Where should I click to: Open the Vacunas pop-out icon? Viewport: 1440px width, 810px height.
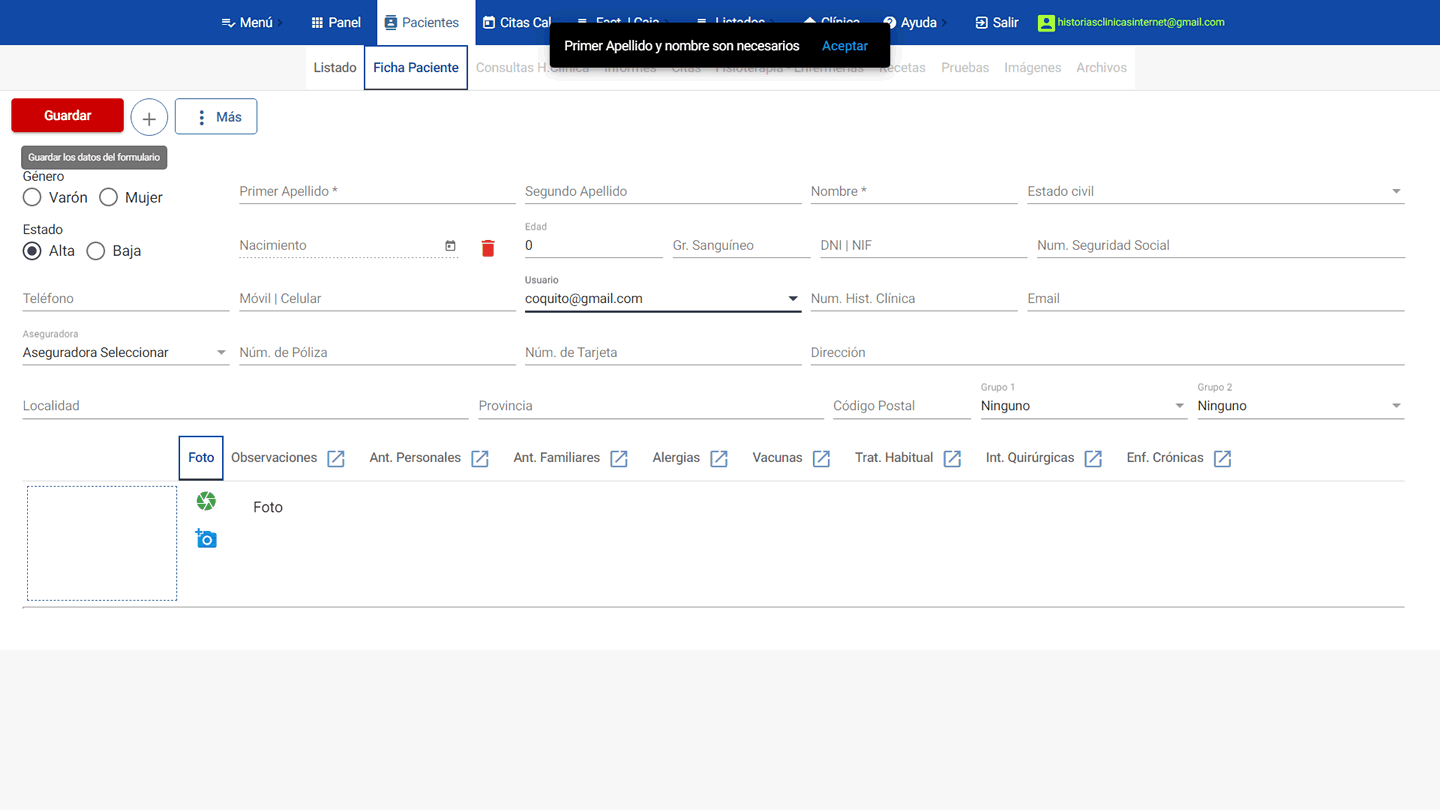click(x=821, y=459)
